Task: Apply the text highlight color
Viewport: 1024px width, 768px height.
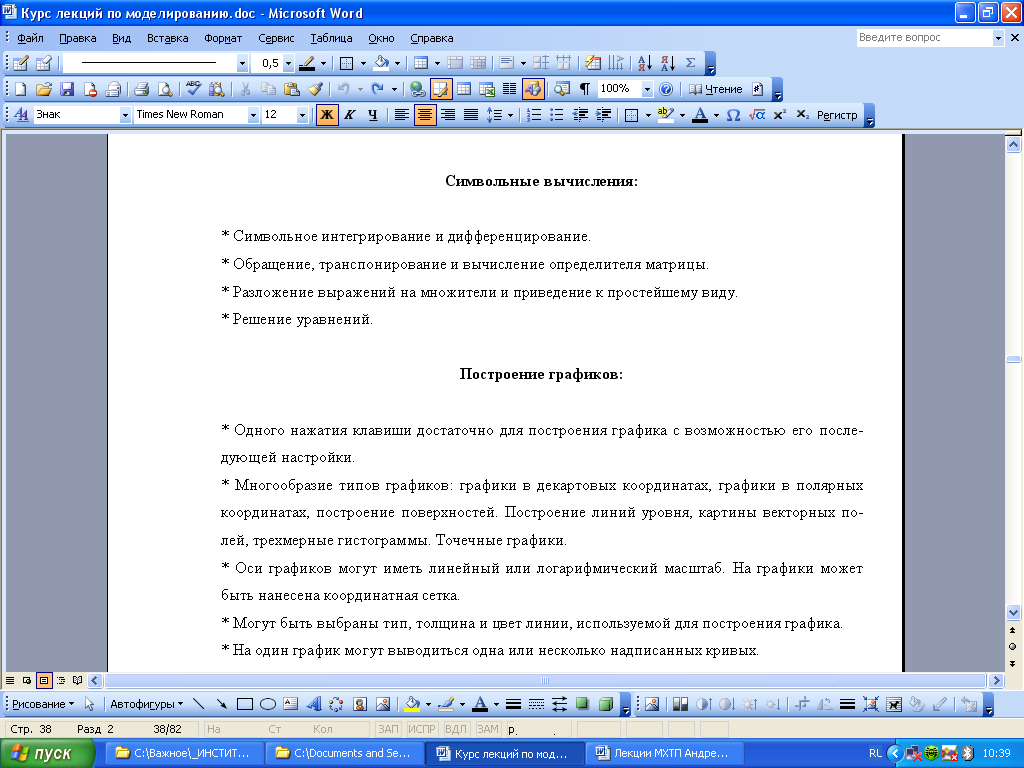Action: point(665,115)
